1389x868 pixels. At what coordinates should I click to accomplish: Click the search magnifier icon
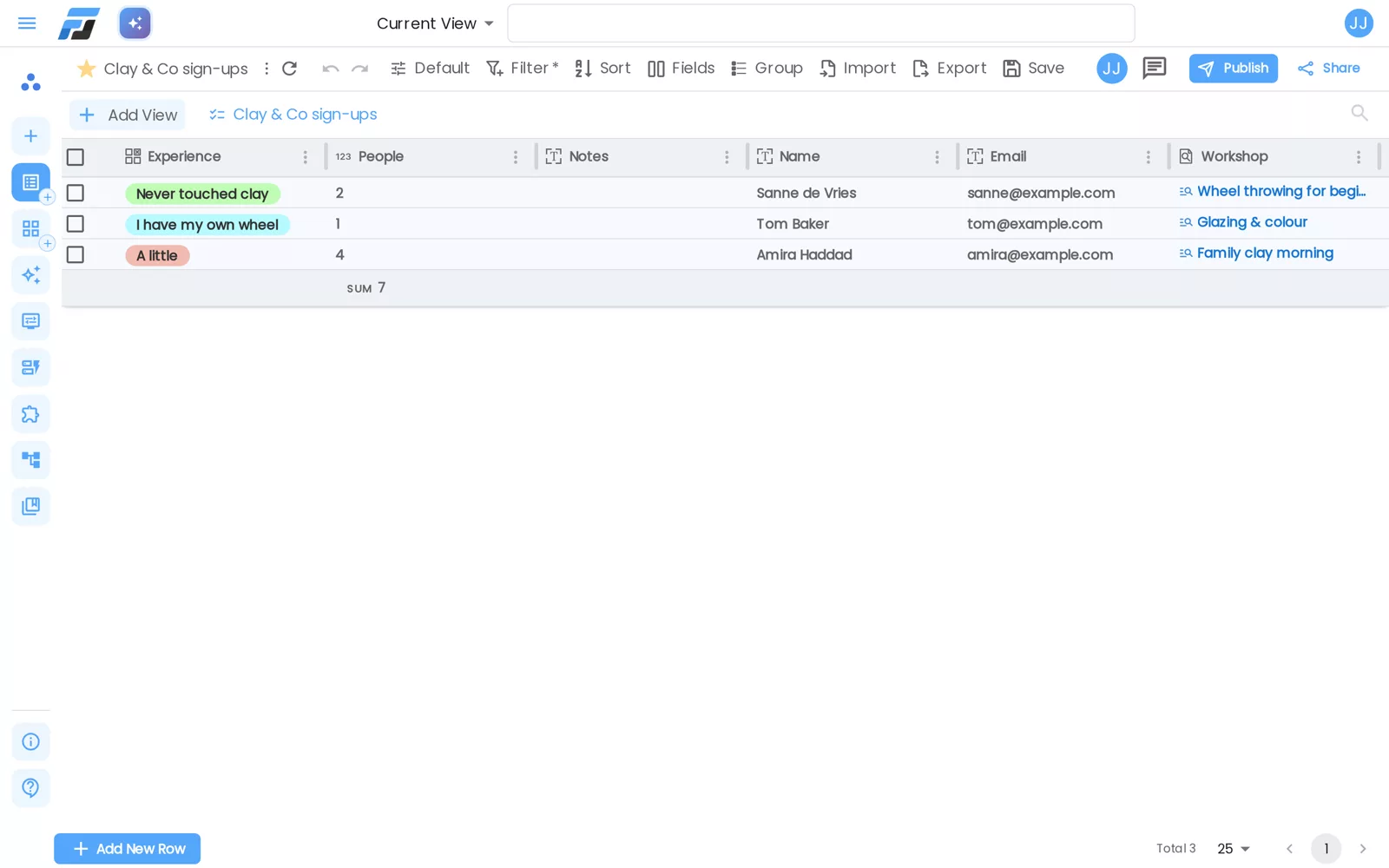click(x=1359, y=113)
